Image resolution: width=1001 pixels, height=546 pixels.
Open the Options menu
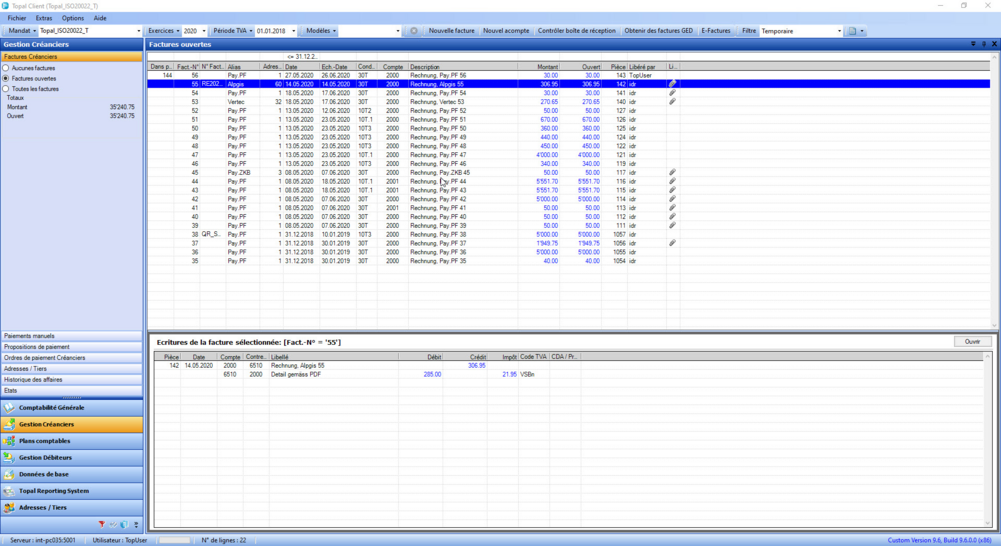coord(72,18)
